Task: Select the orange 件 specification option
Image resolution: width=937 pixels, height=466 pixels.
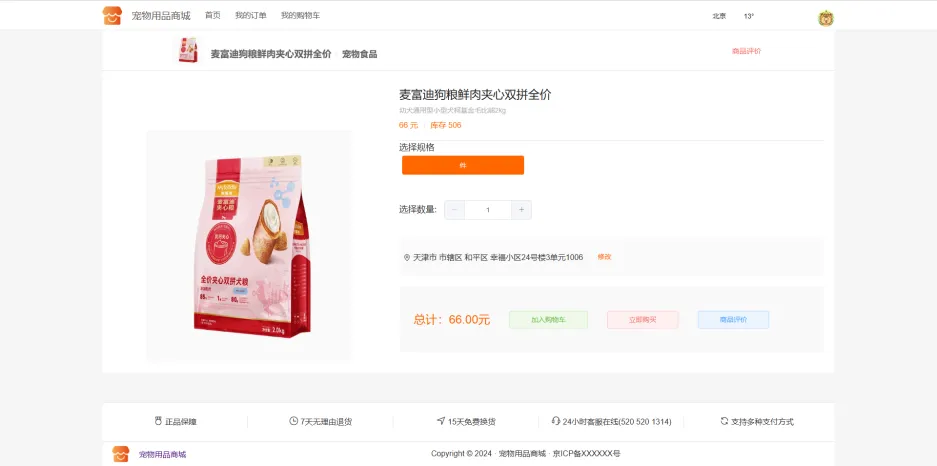Action: click(463, 165)
